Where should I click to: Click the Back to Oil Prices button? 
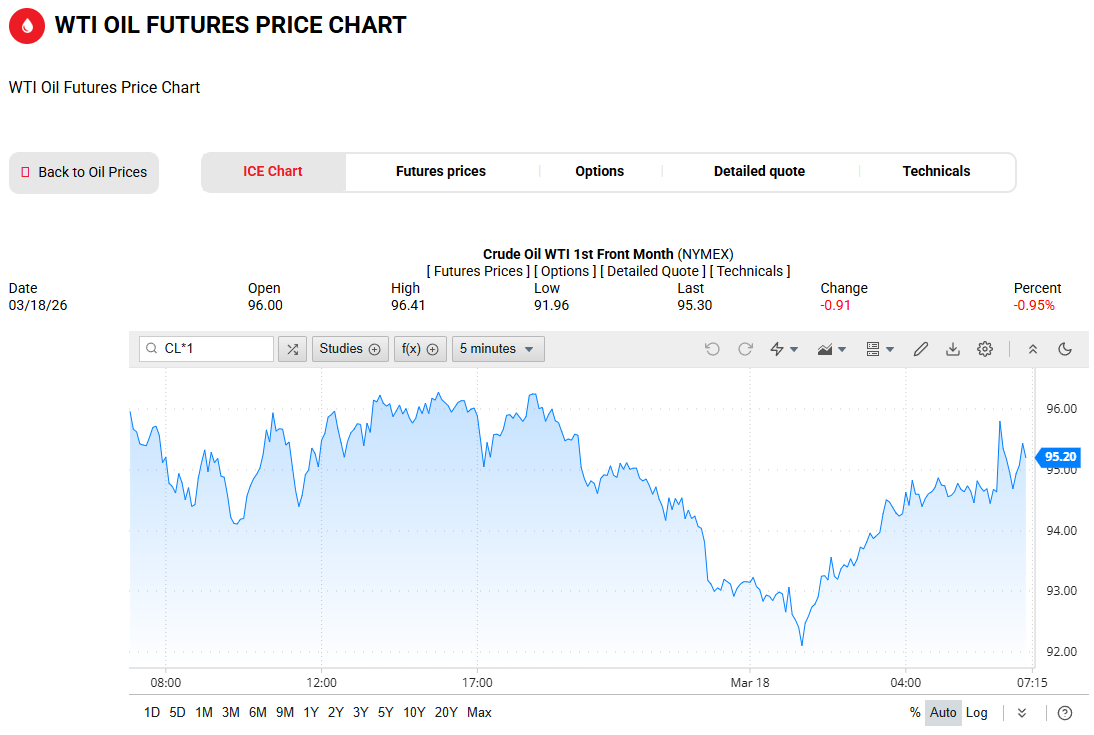click(84, 173)
